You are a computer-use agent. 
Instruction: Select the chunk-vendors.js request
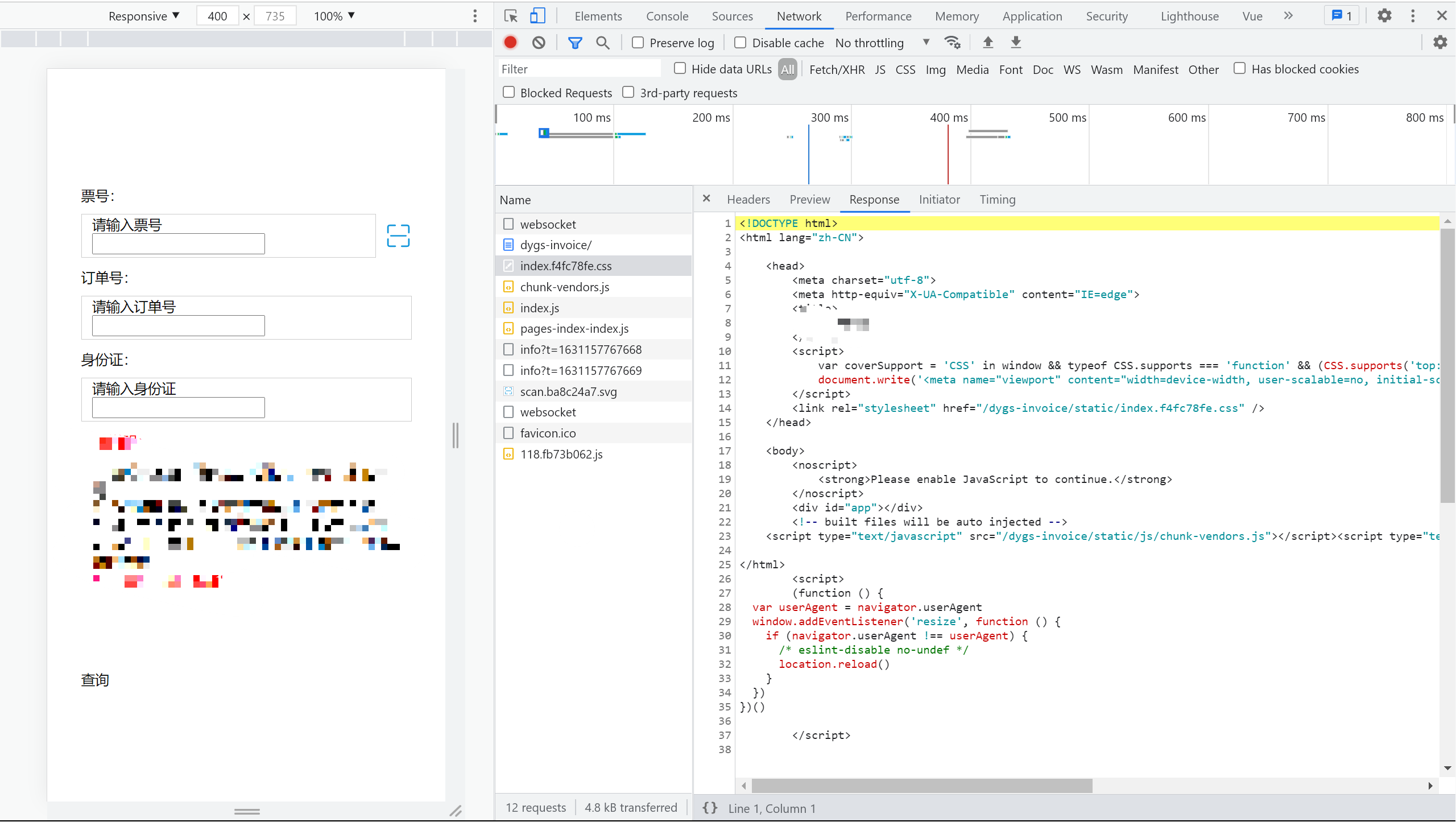pos(564,287)
